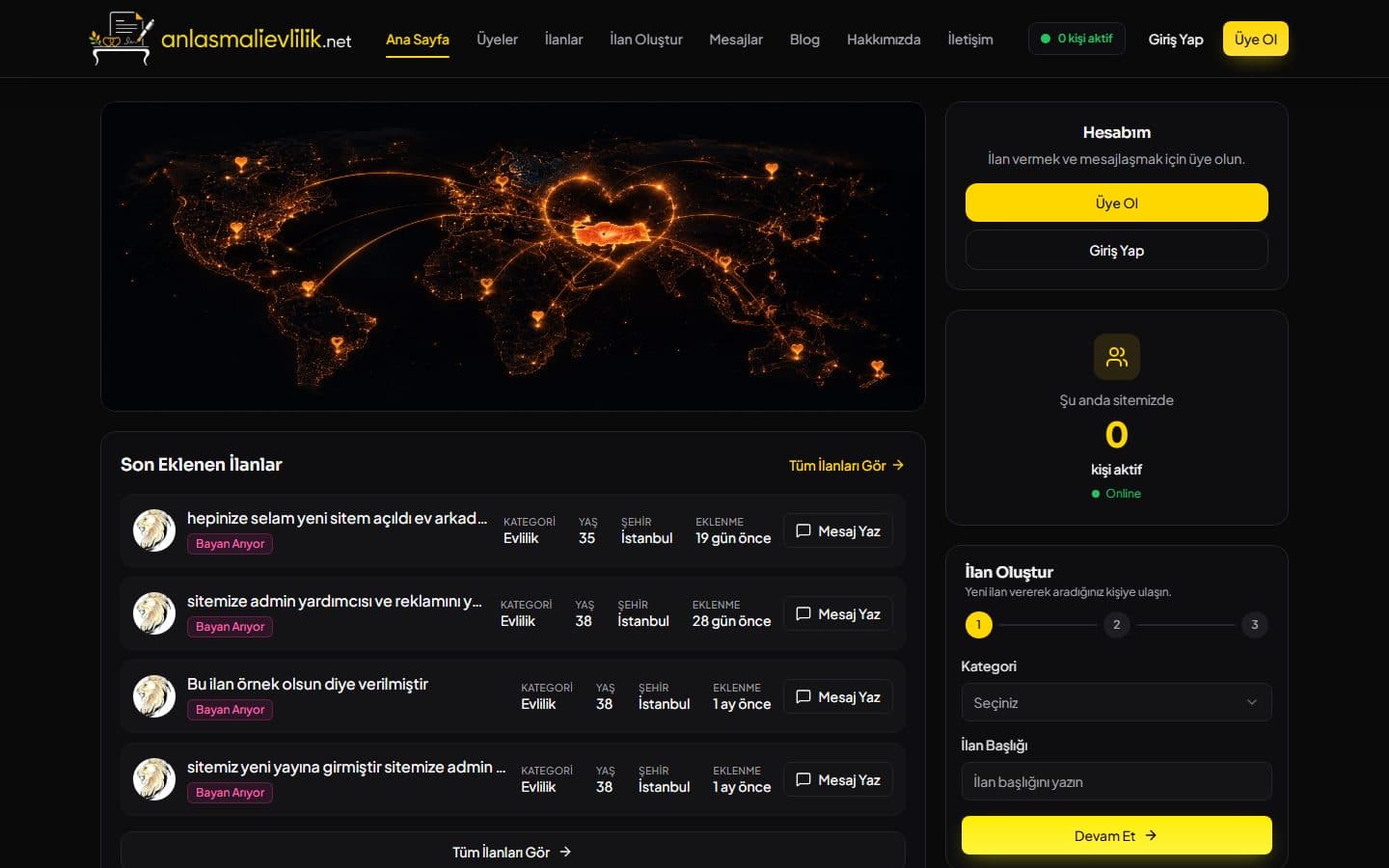
Task: Click the Hesabım panel heading
Action: 1117,132
